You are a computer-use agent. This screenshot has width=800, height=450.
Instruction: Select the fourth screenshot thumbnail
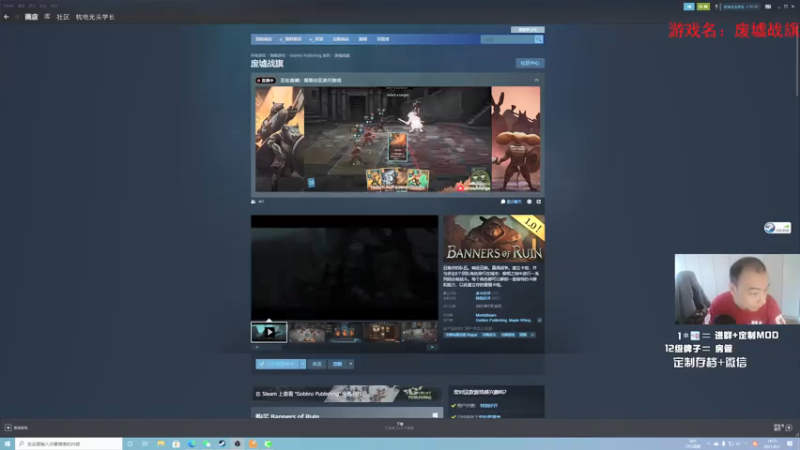point(382,332)
